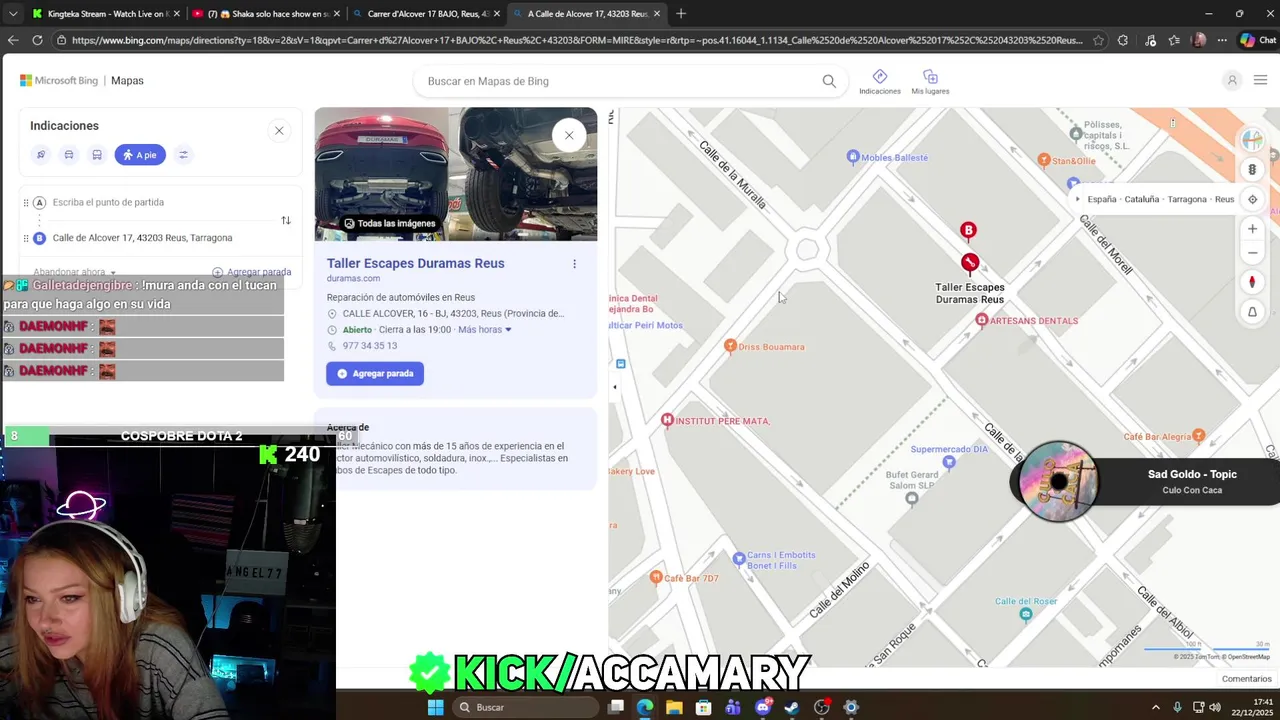Click the blue Agregar parada button

(x=375, y=373)
